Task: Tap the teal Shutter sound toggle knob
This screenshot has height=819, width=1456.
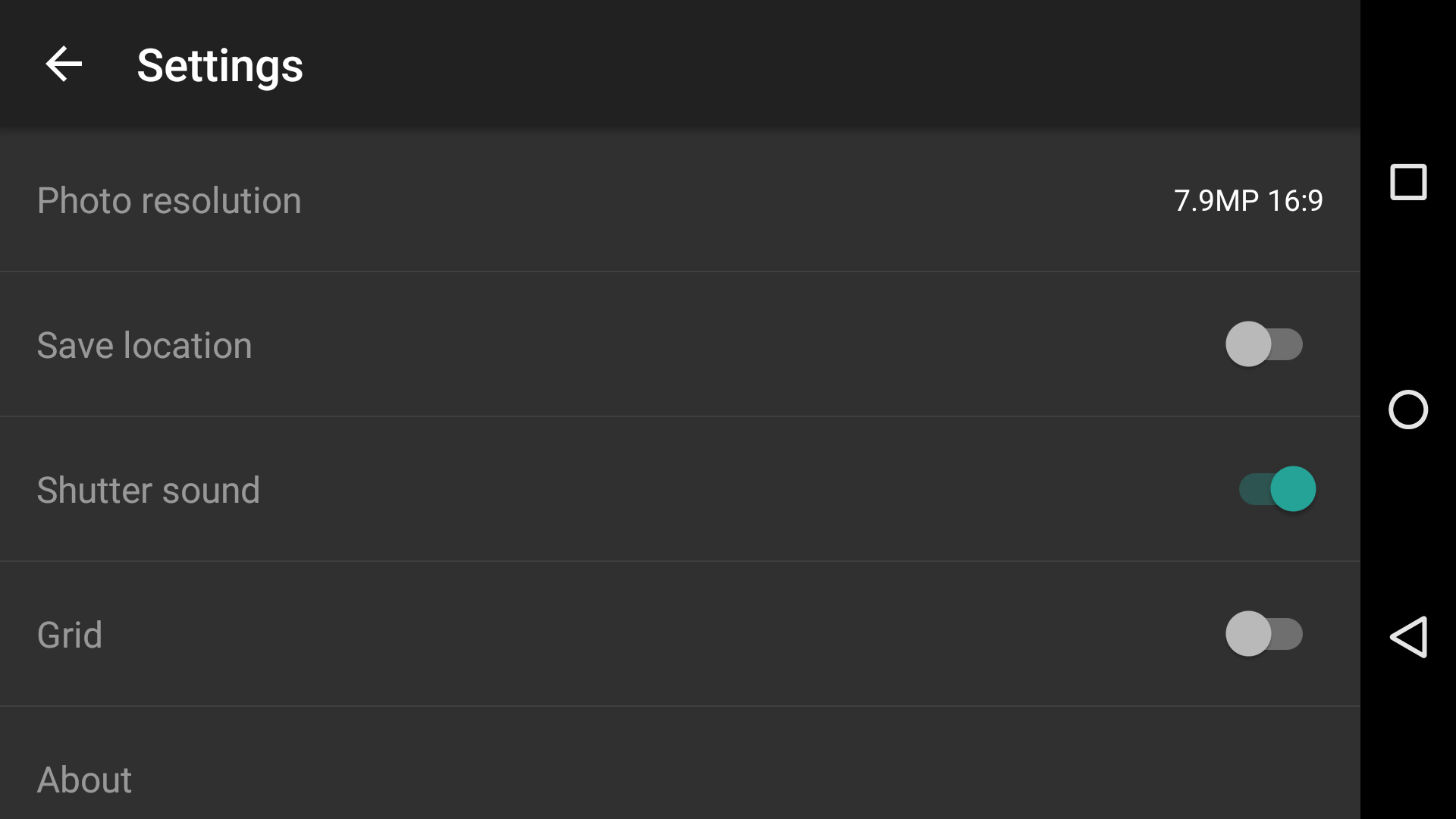Action: coord(1293,489)
